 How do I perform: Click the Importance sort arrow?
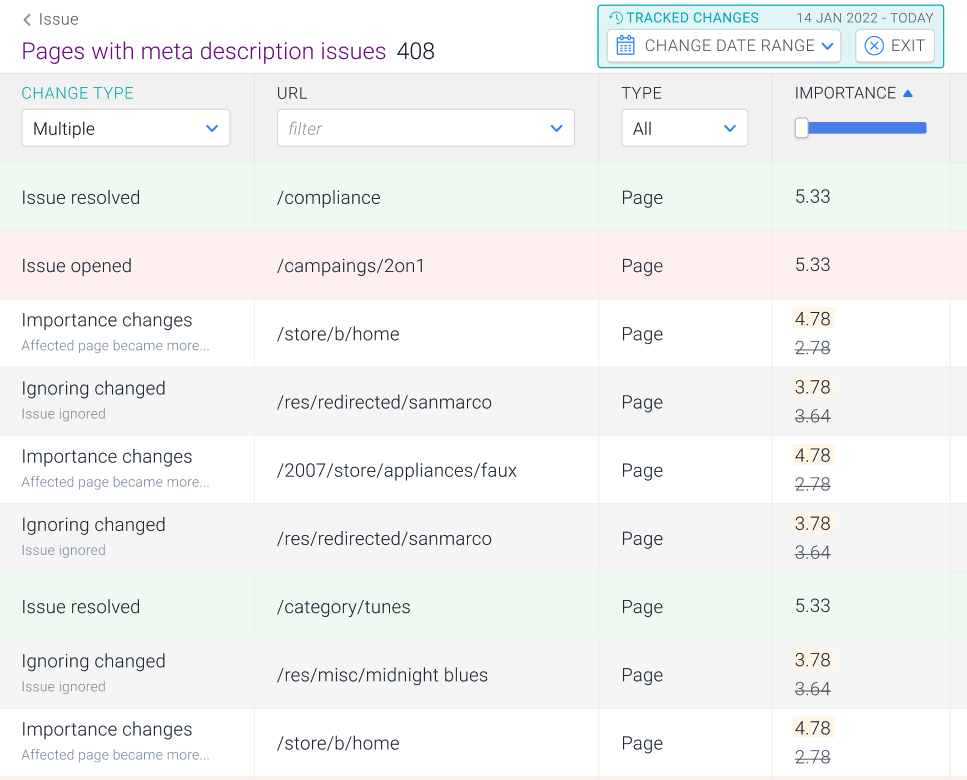[908, 93]
